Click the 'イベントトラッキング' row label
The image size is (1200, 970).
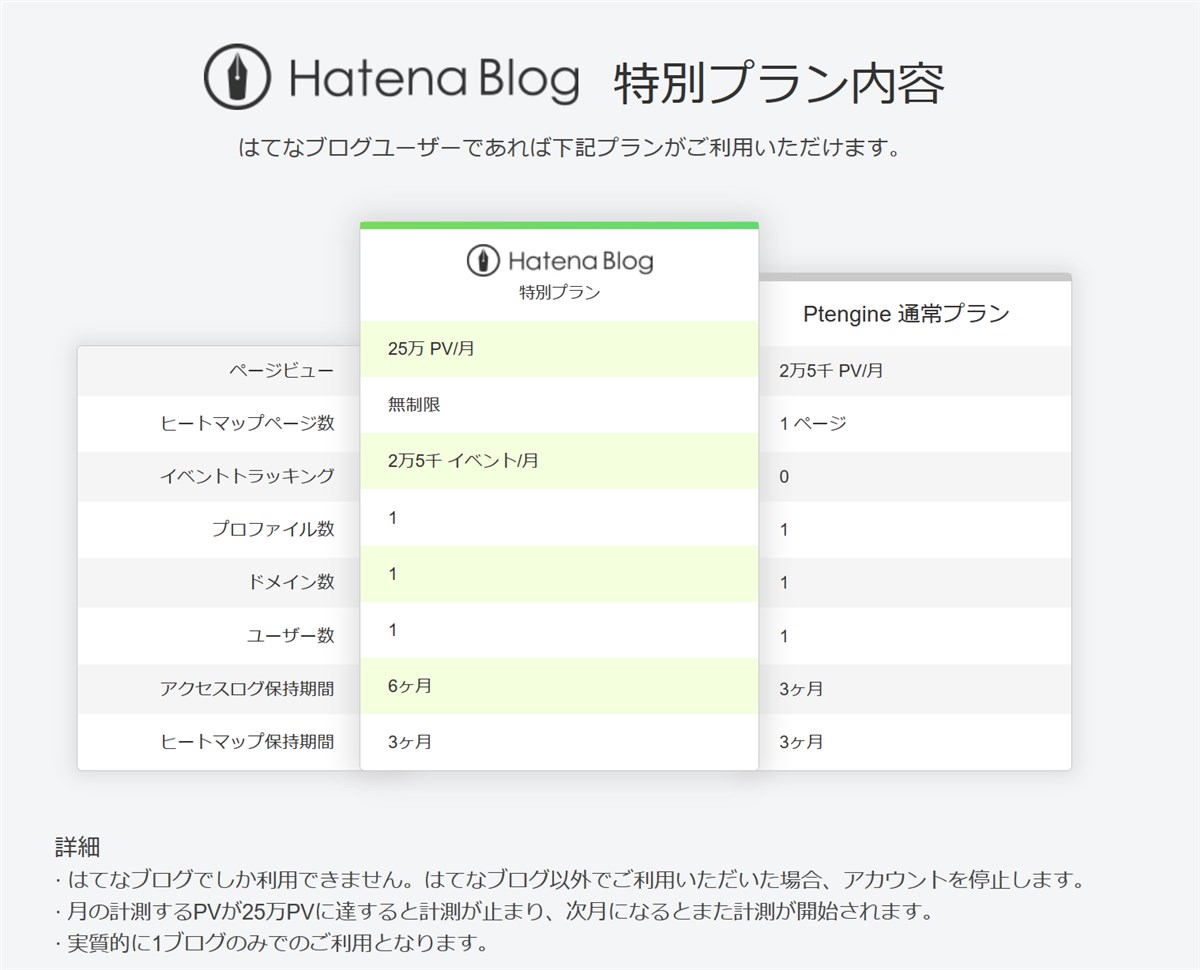click(x=247, y=476)
